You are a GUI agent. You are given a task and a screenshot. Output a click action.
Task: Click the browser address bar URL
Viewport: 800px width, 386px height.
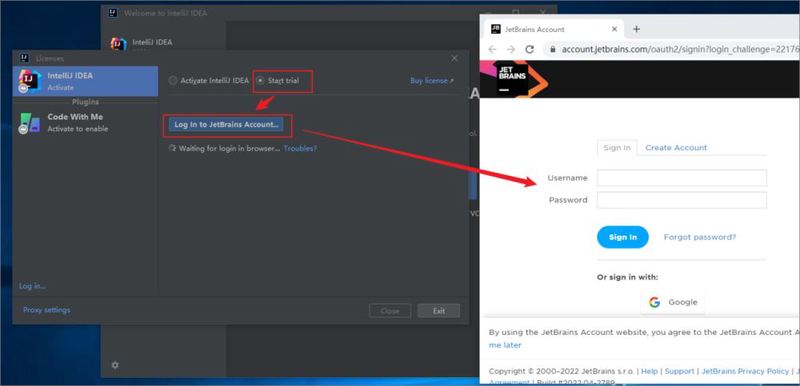tap(680, 49)
